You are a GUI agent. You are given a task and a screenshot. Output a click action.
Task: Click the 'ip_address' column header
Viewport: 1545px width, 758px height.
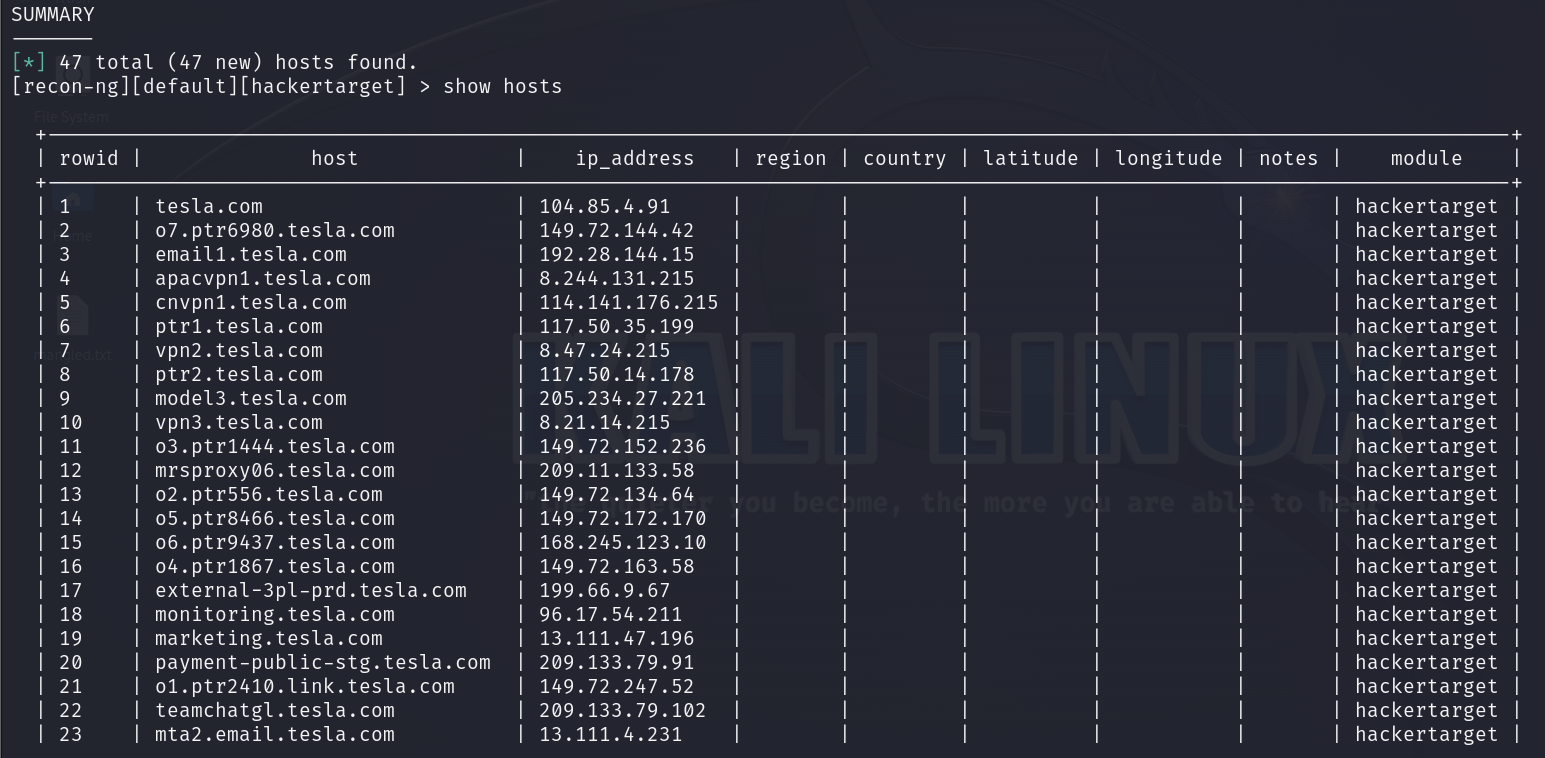(x=635, y=158)
